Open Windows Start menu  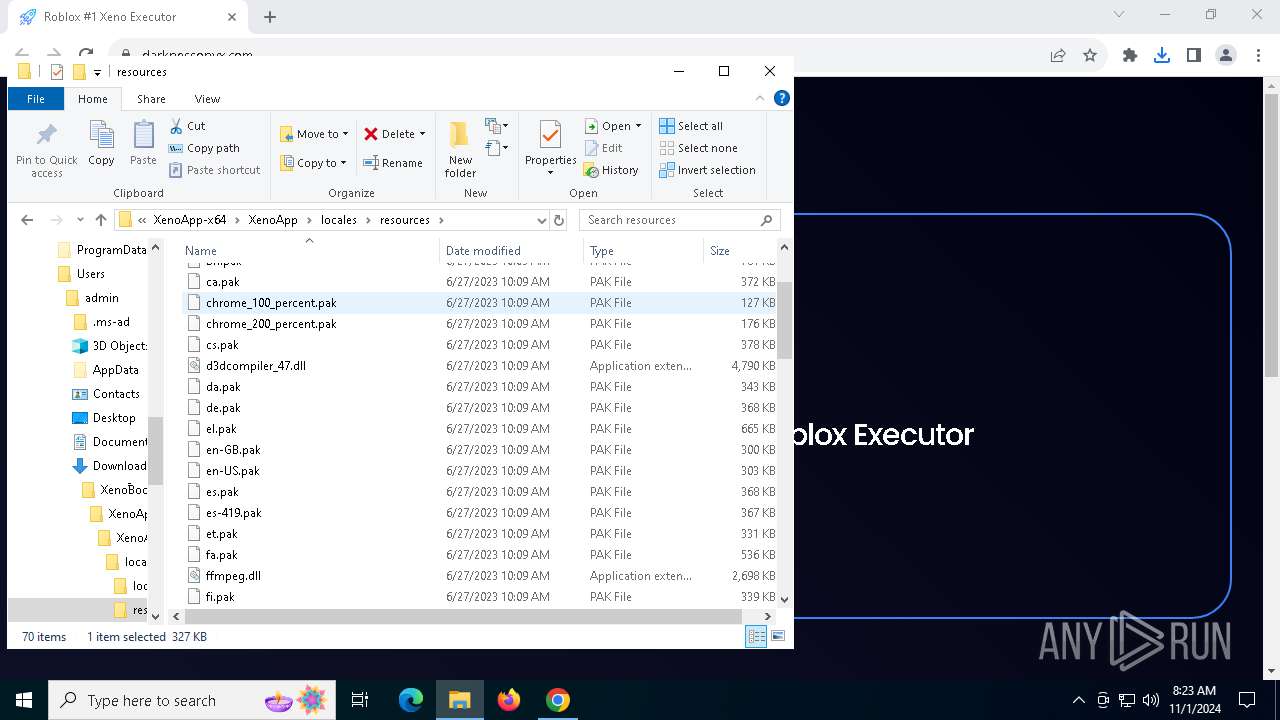coord(24,700)
